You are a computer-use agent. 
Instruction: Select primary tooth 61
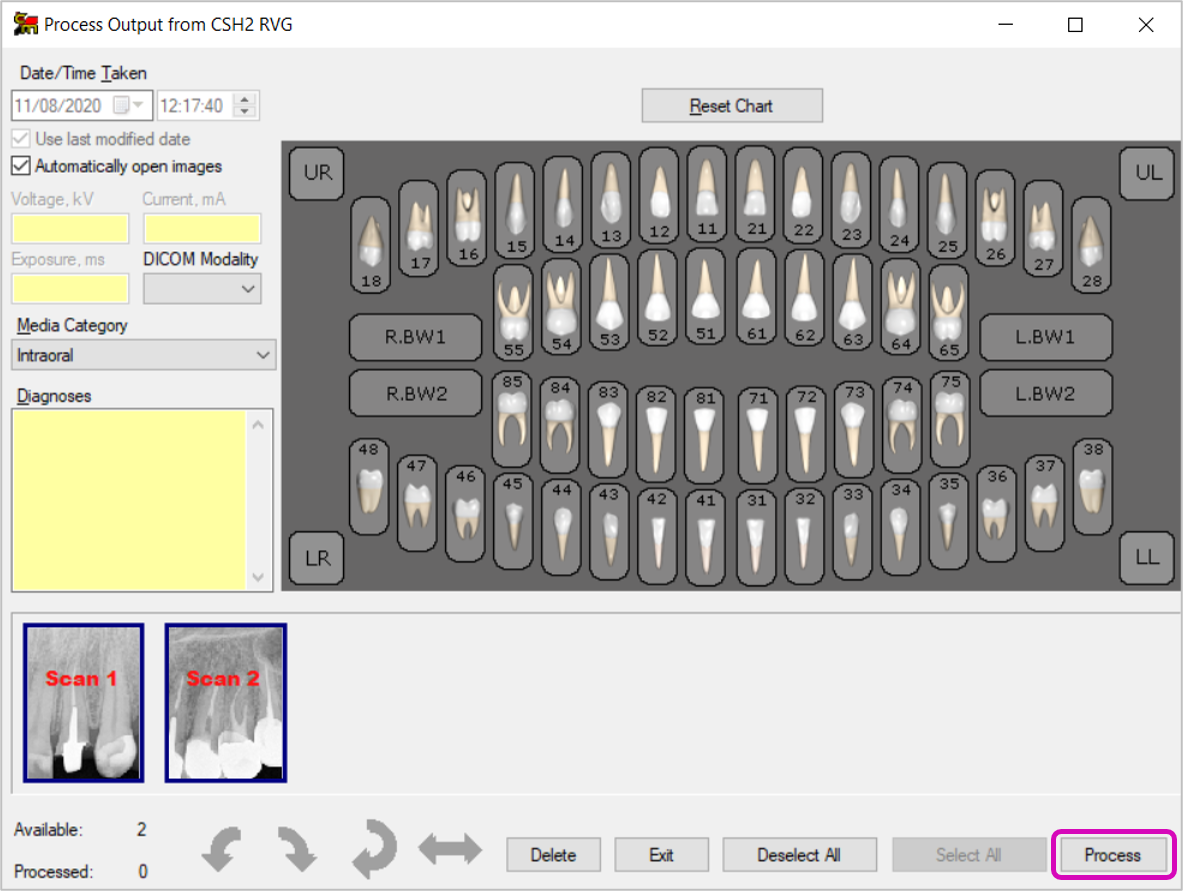756,297
